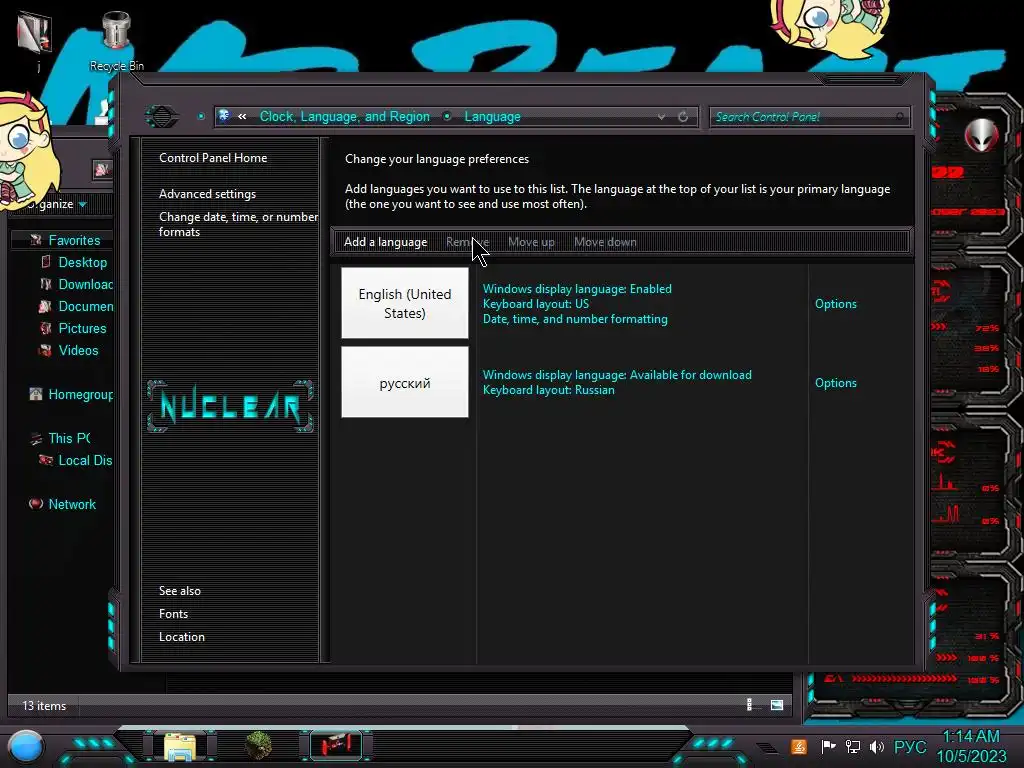
Task: Open the Minecraft block taskbar icon
Action: click(259, 746)
